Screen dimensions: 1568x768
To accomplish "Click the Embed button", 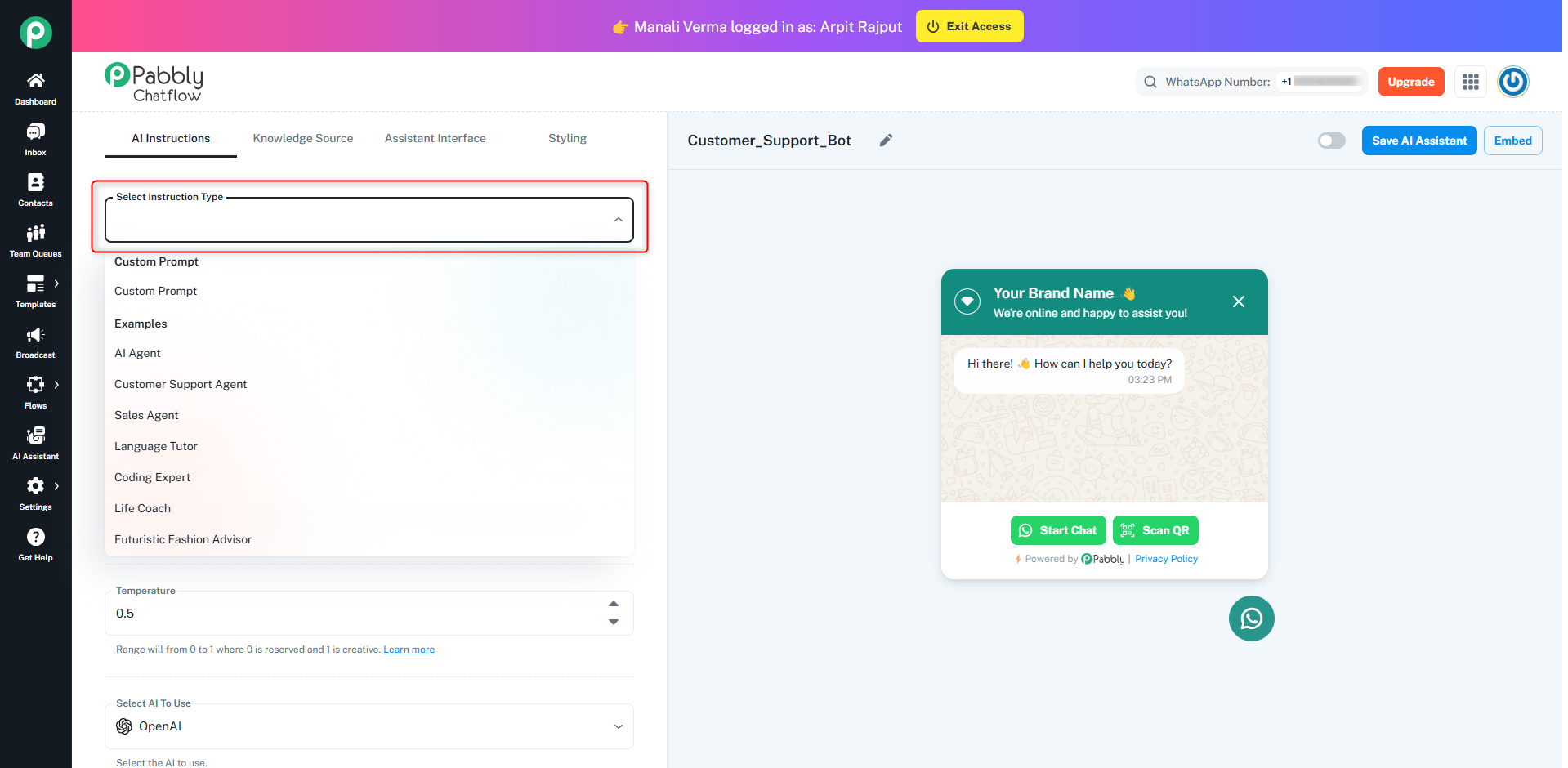I will (1512, 141).
